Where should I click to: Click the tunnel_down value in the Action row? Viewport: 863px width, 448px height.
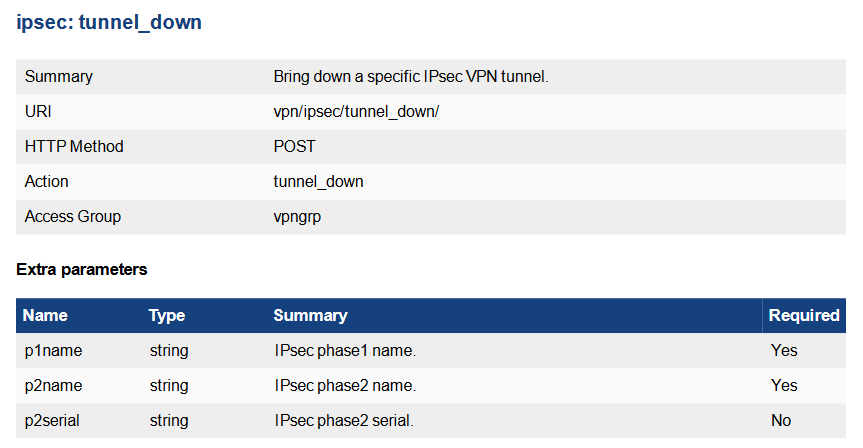coord(318,181)
